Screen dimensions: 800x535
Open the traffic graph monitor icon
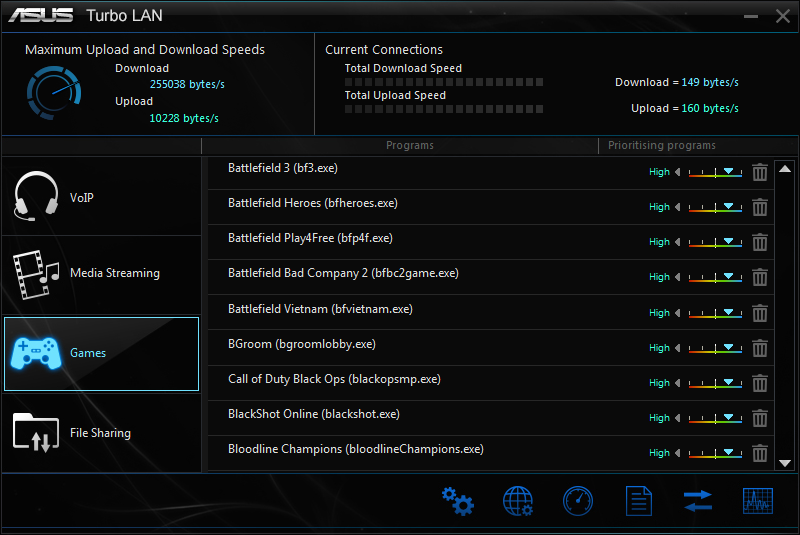tap(758, 500)
